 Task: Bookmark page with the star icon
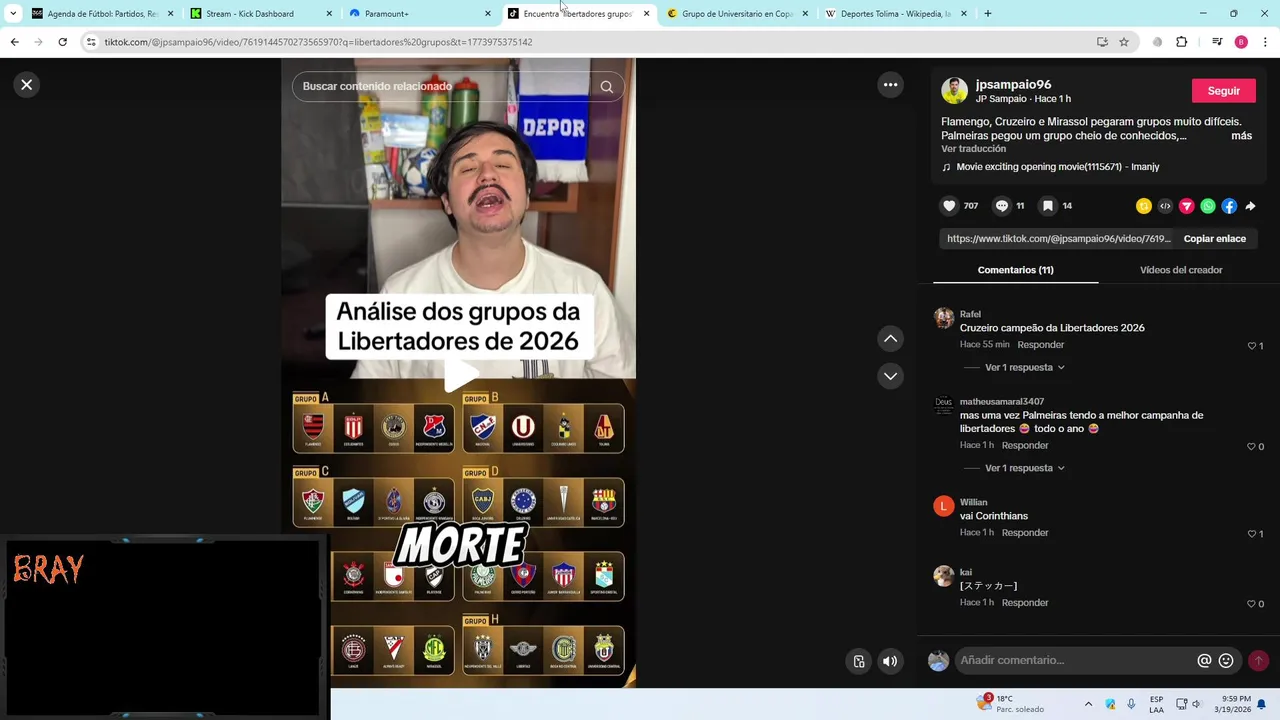tap(1124, 42)
